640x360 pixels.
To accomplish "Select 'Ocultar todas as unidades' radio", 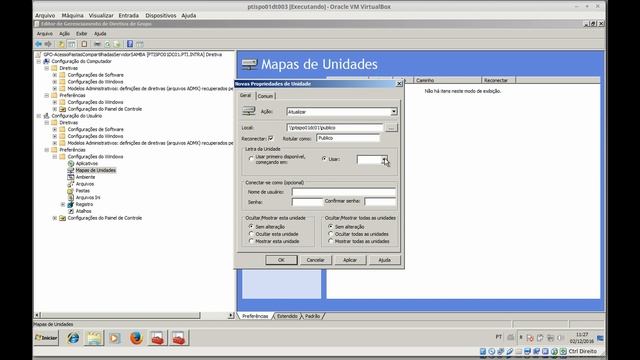I will (331, 234).
